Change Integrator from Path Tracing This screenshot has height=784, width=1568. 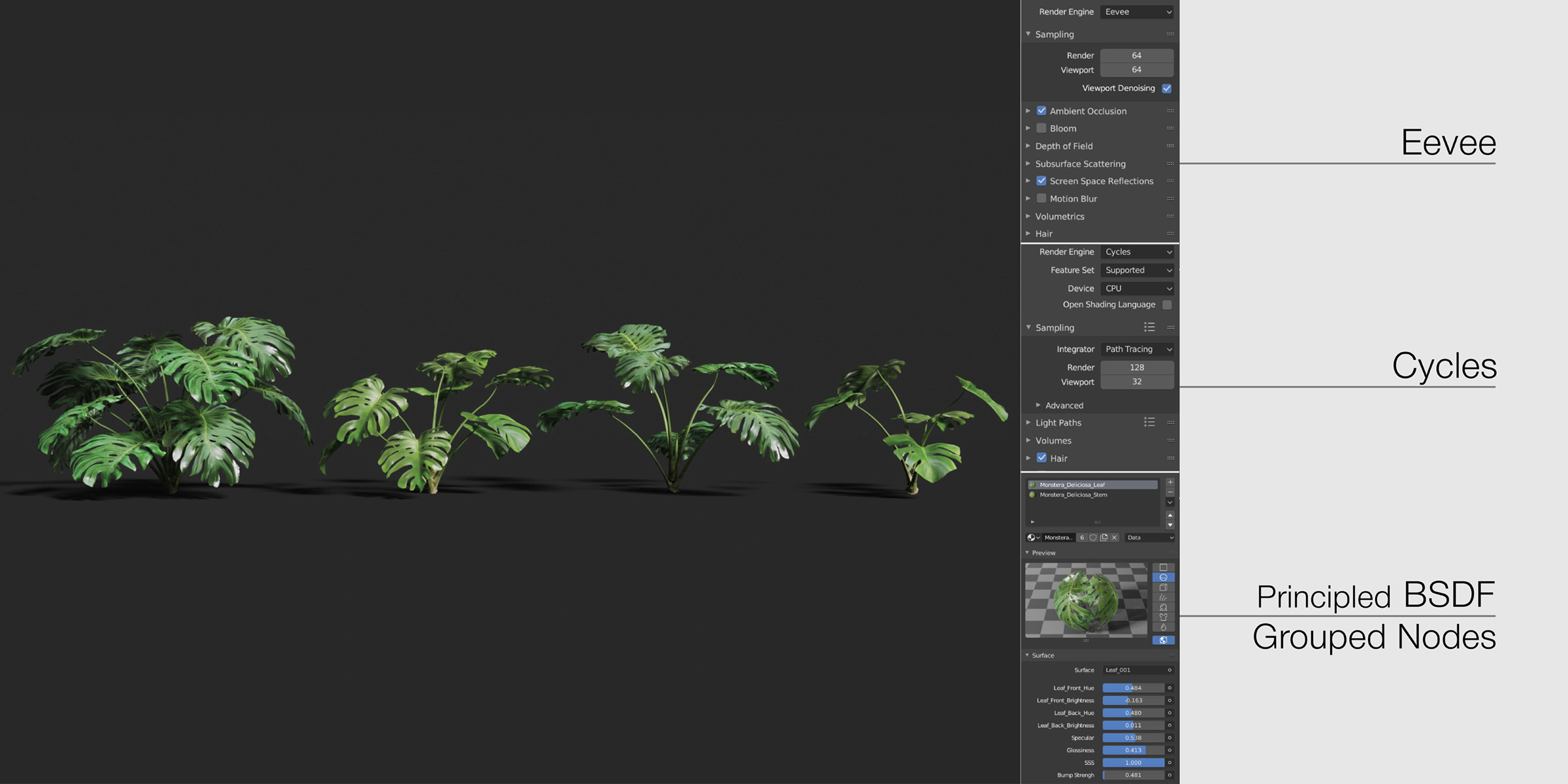pyautogui.click(x=1137, y=349)
